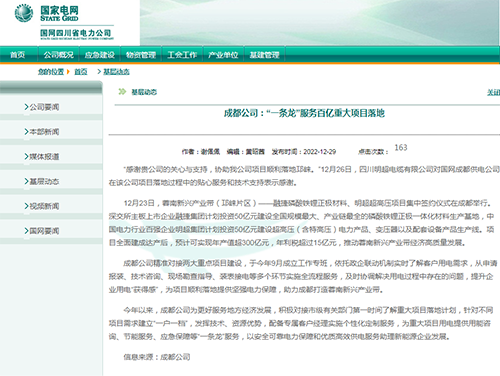Expand the 公司要闻 sidebar category

coord(42,107)
